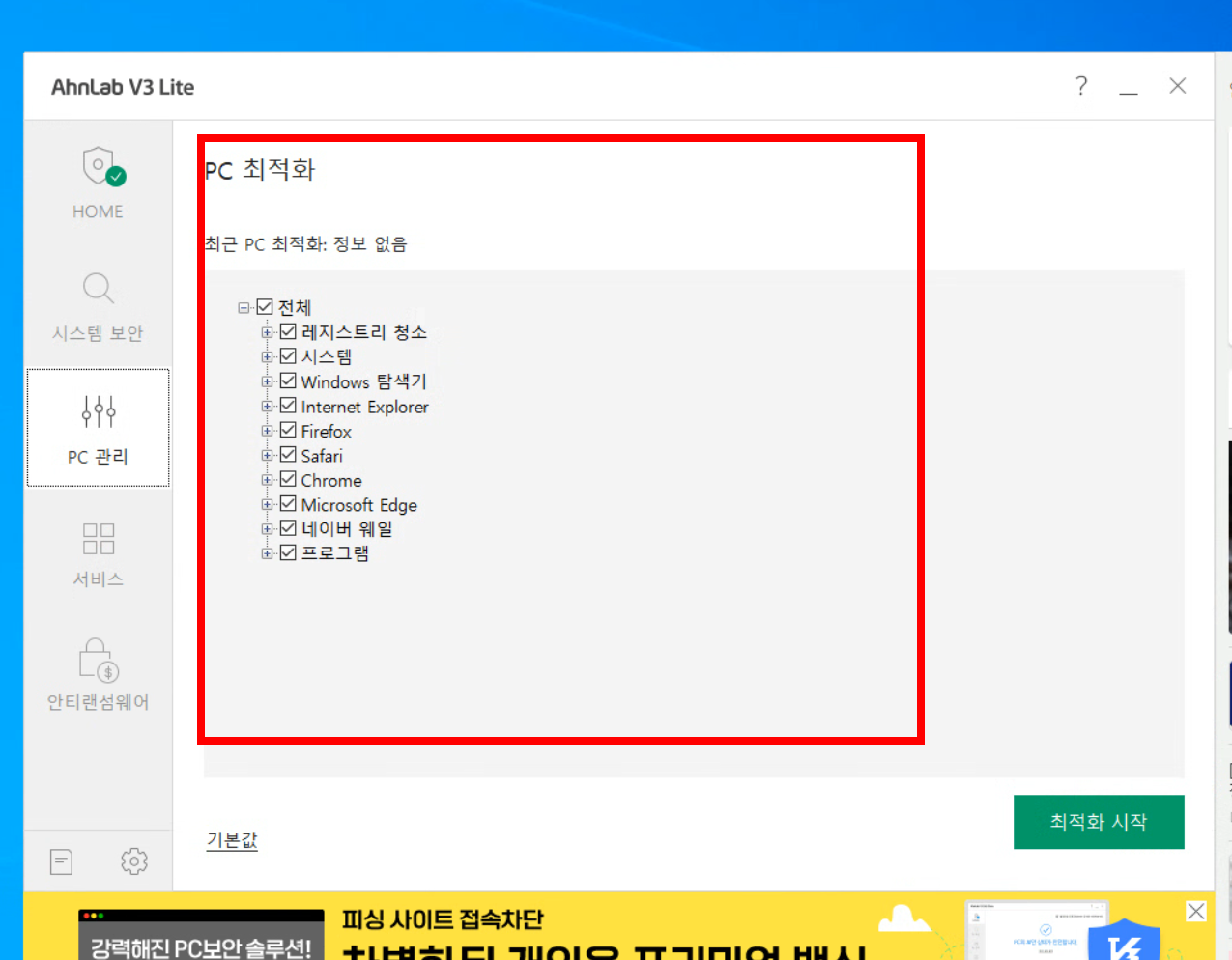The width and height of the screenshot is (1232, 960).
Task: Uncheck the 네이버 웨일 checkbox
Action: coord(288,528)
